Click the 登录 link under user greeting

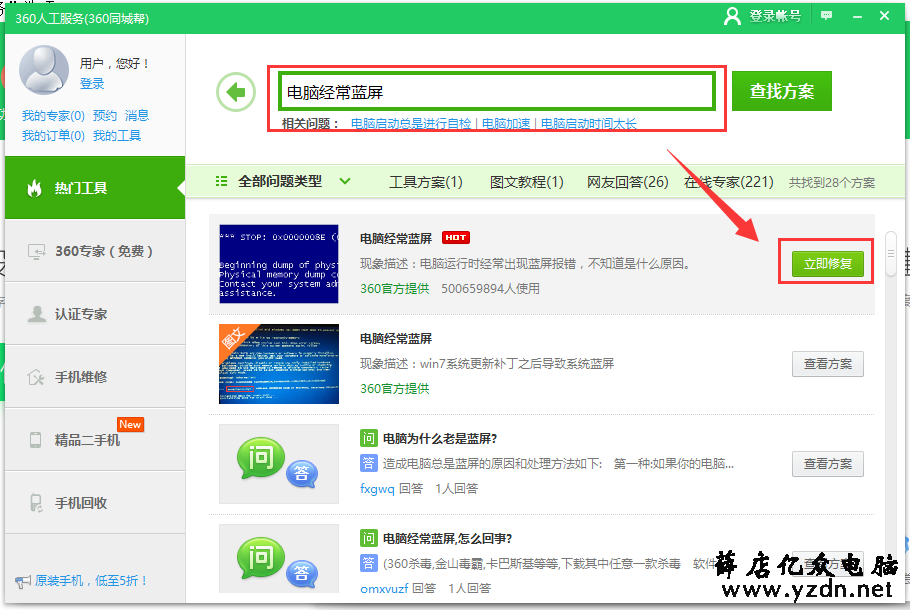coord(92,84)
